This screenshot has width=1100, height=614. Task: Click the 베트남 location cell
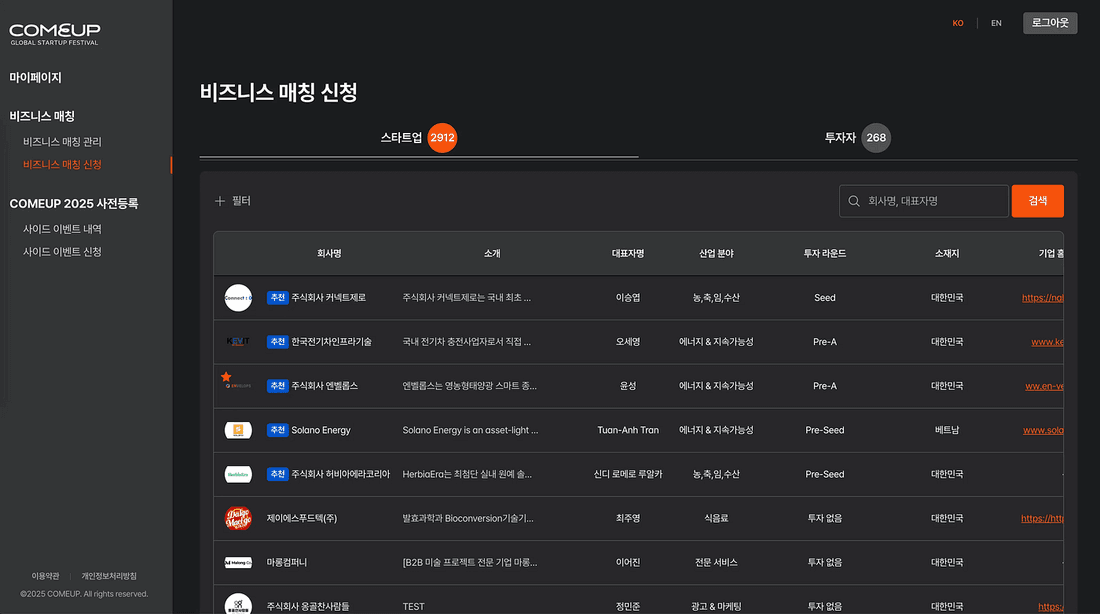[x=947, y=430]
